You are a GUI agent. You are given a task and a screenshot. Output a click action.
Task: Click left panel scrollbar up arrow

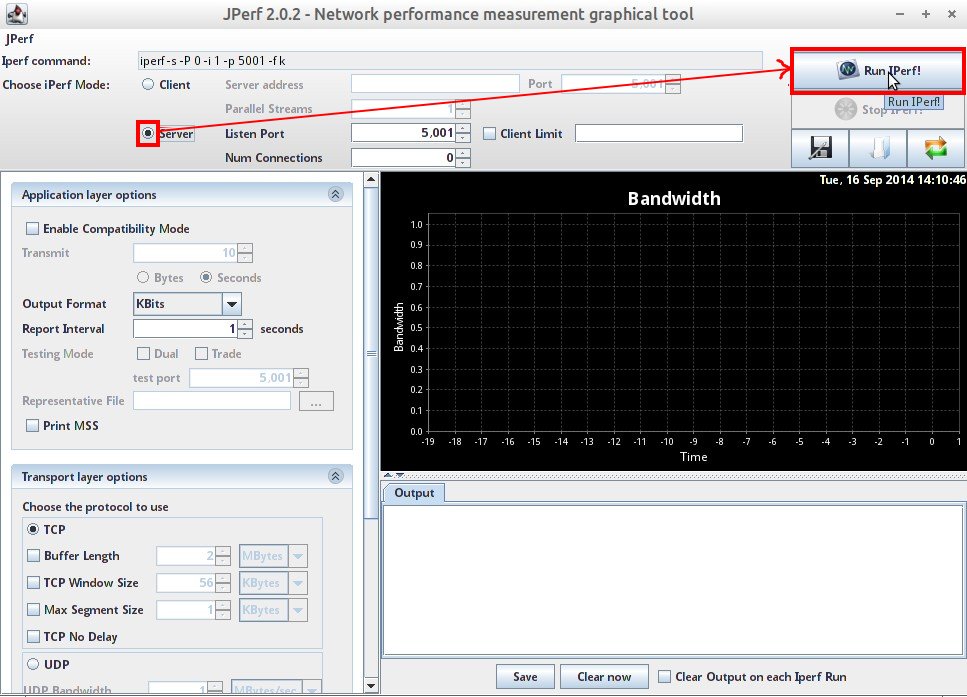pos(371,179)
